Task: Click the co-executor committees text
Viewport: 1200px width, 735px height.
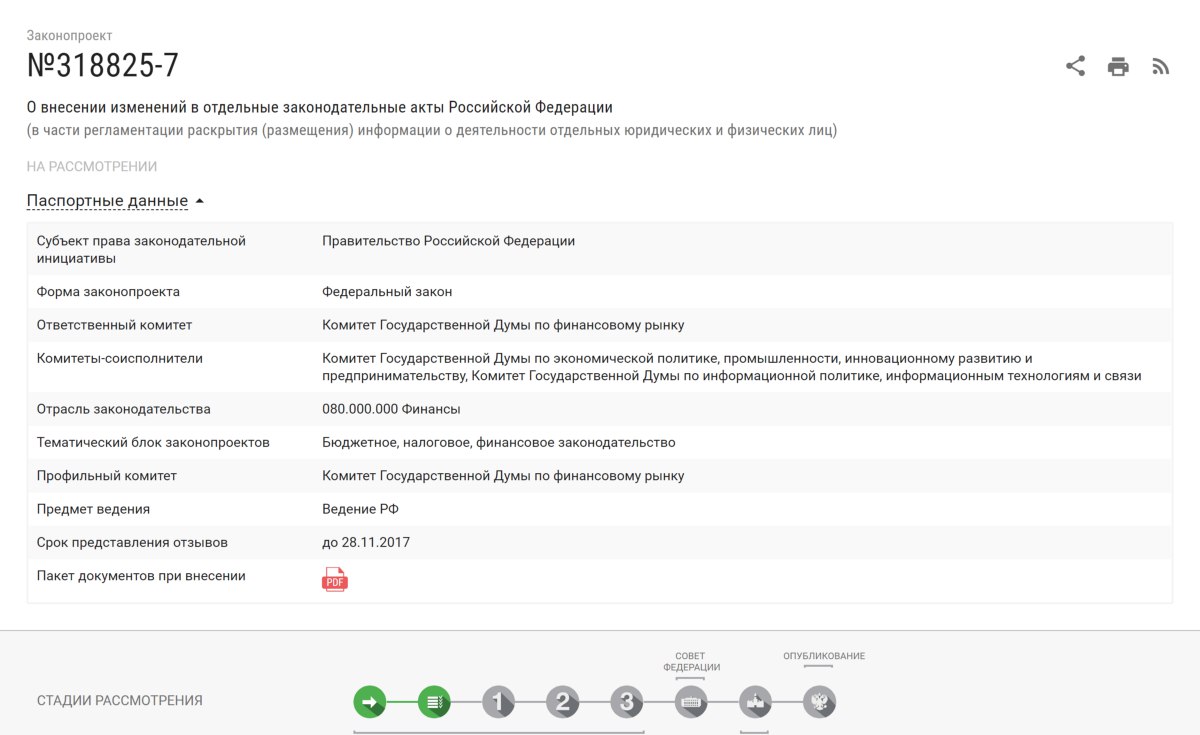Action: (731, 367)
